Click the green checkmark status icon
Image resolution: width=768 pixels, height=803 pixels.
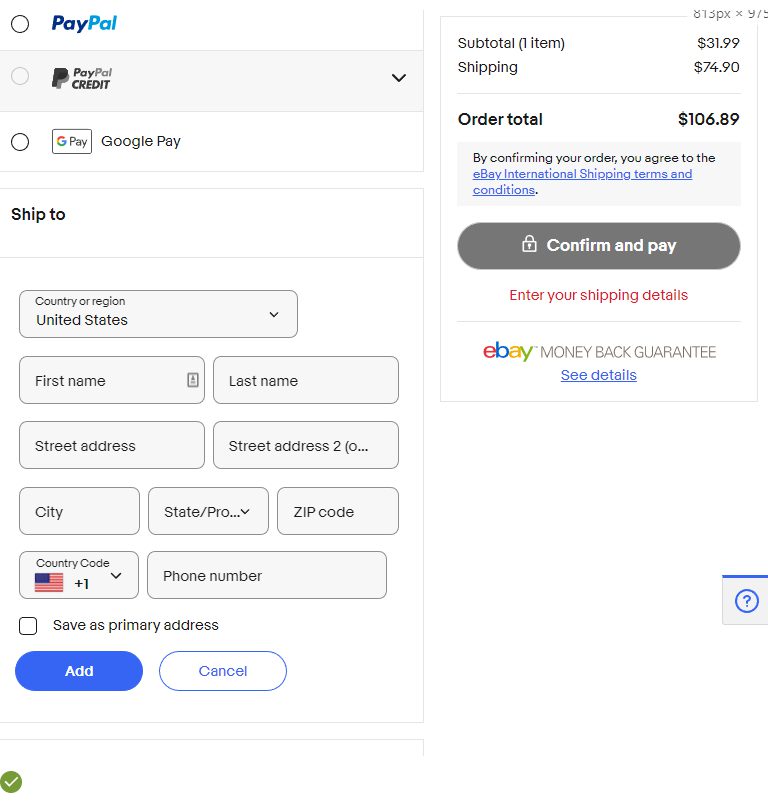[11, 782]
